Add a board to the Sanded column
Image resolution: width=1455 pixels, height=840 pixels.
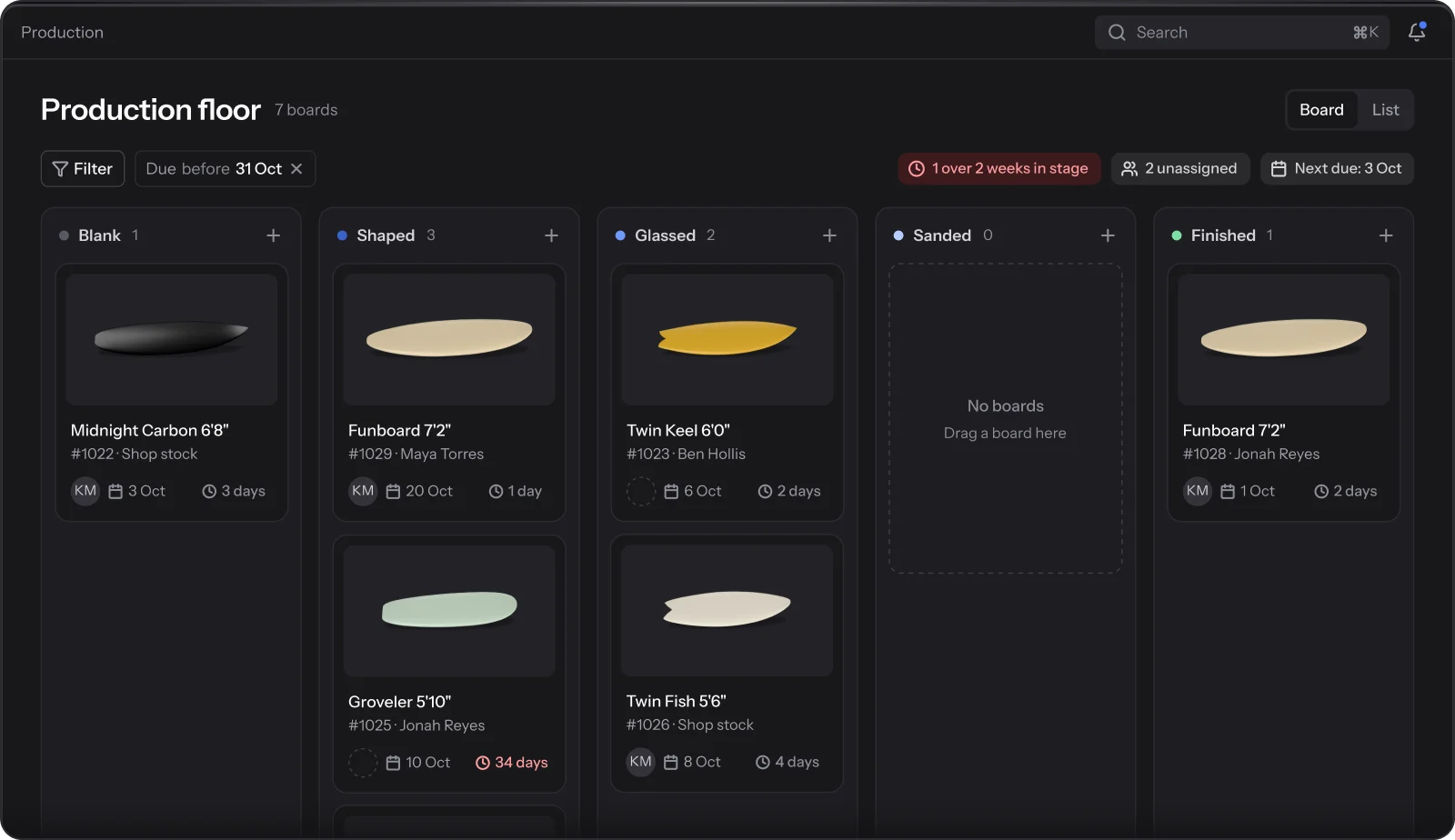(x=1108, y=235)
